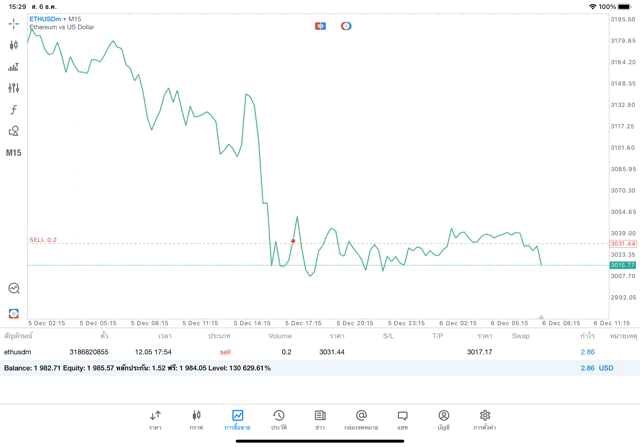Open the function objects icon

pos(13,110)
